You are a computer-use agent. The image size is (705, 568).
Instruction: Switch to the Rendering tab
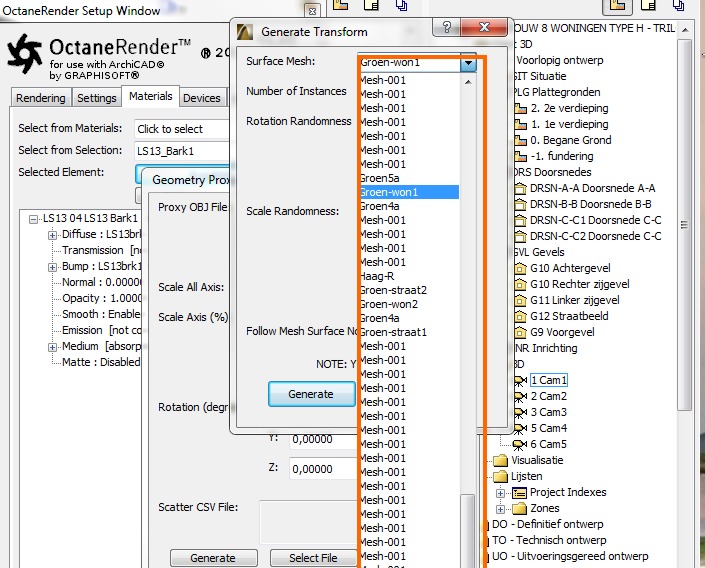click(40, 98)
